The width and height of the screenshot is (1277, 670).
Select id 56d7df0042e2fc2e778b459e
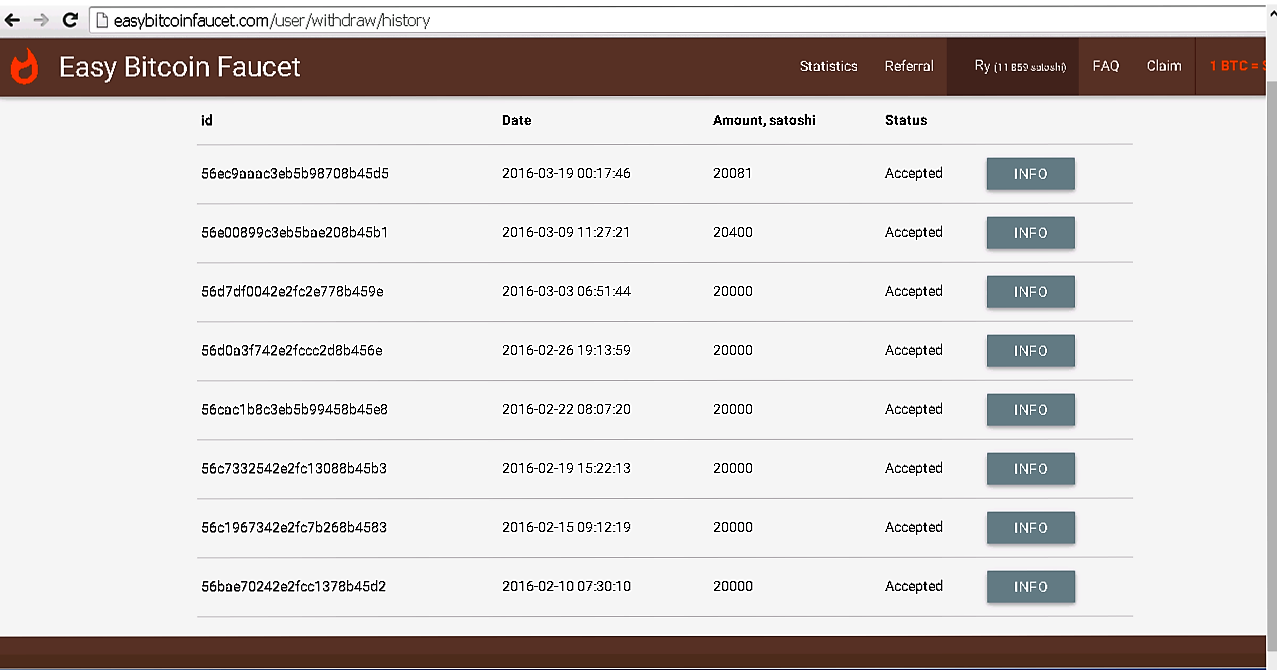pos(292,291)
